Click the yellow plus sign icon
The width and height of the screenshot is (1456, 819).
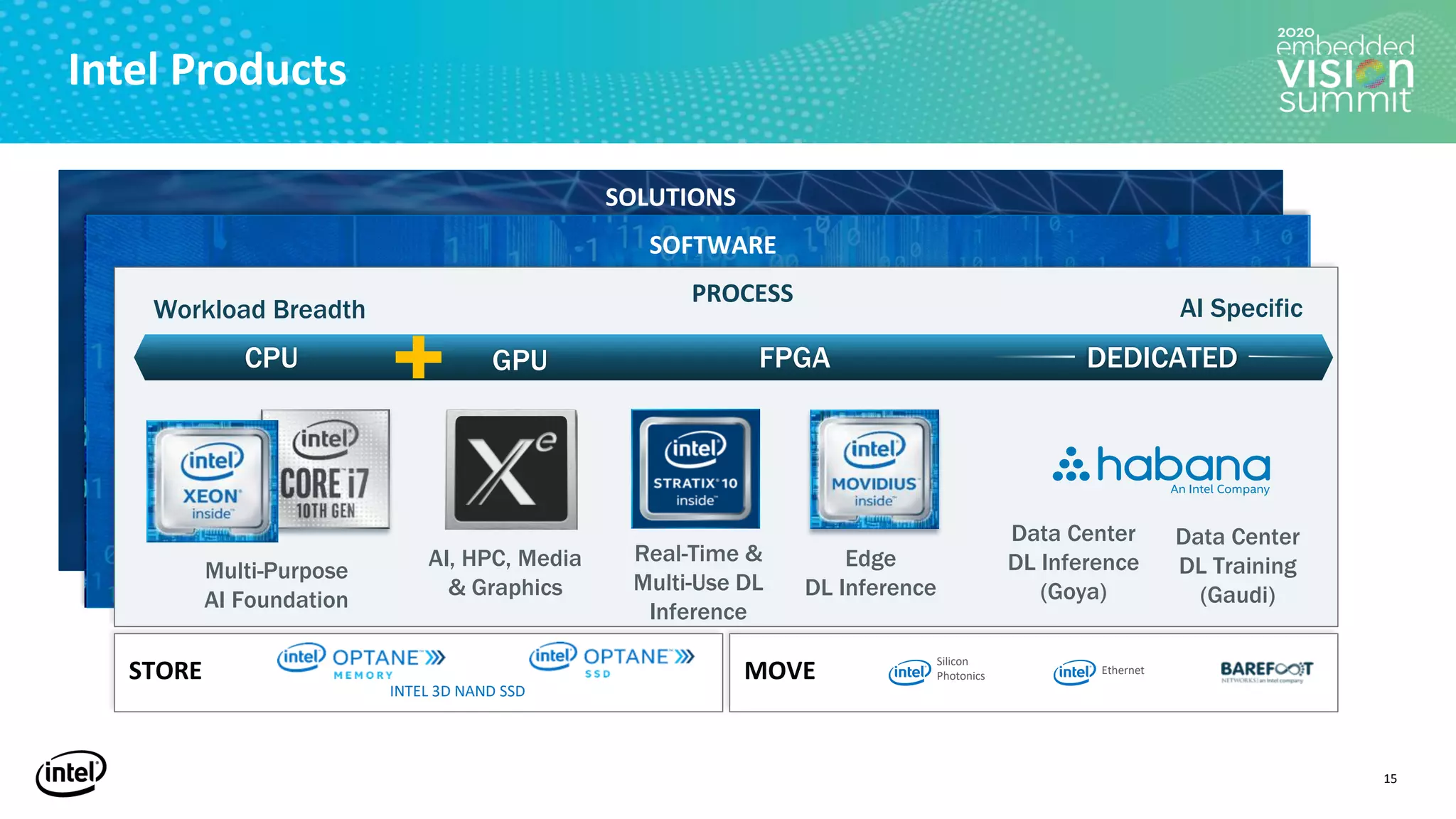[x=419, y=357]
